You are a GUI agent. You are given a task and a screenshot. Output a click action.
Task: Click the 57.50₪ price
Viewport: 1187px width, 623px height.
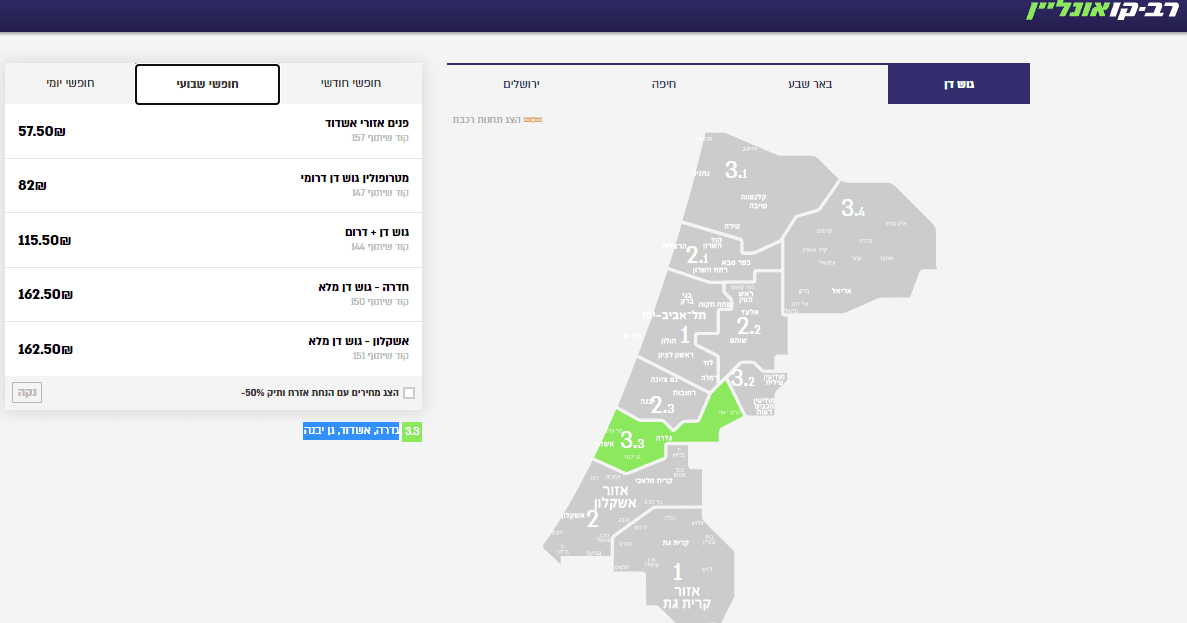[42, 131]
